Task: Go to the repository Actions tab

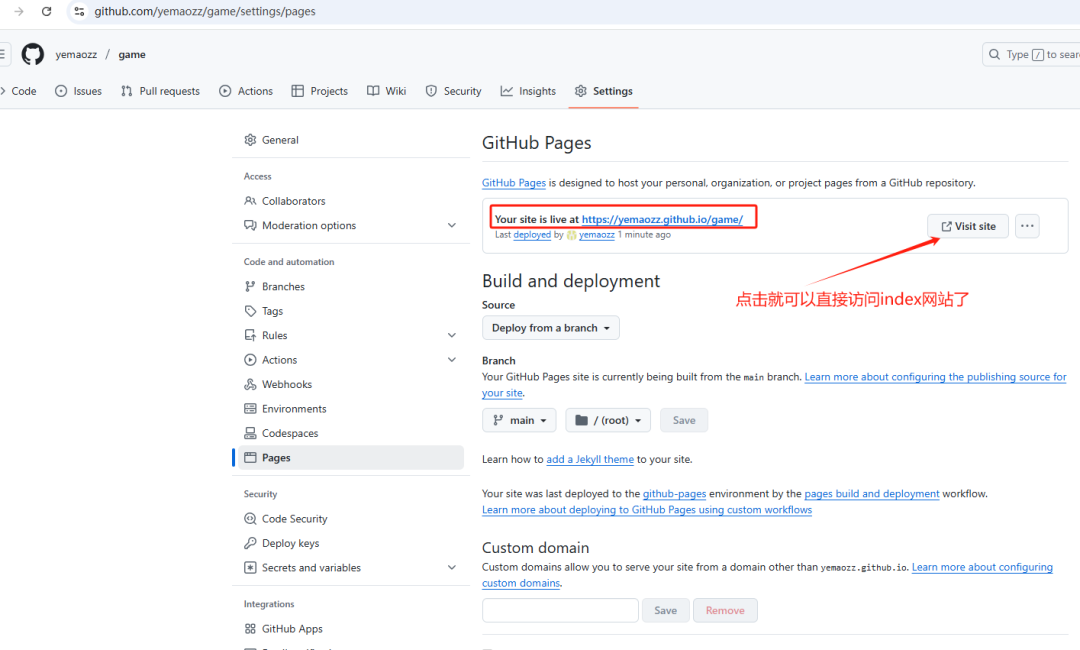Action: coord(246,91)
